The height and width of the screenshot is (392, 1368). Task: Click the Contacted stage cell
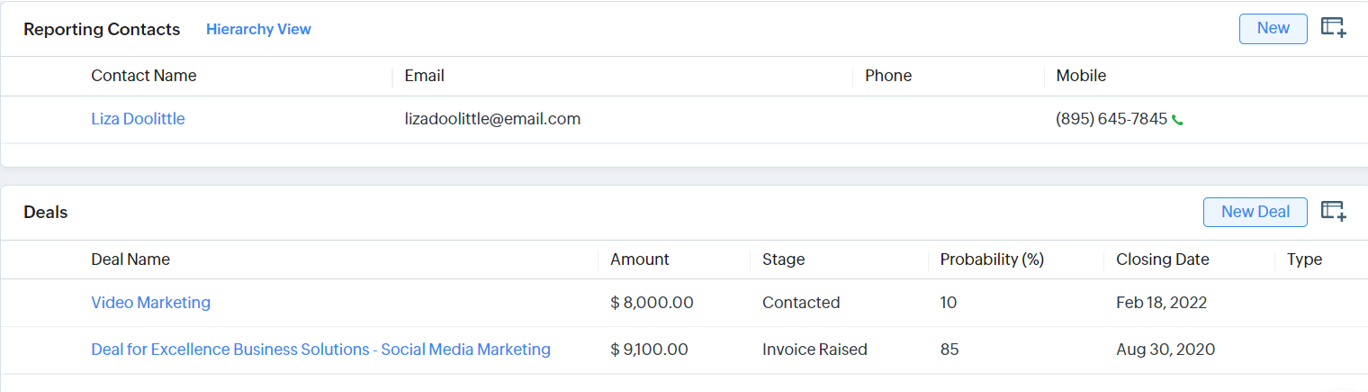click(801, 302)
